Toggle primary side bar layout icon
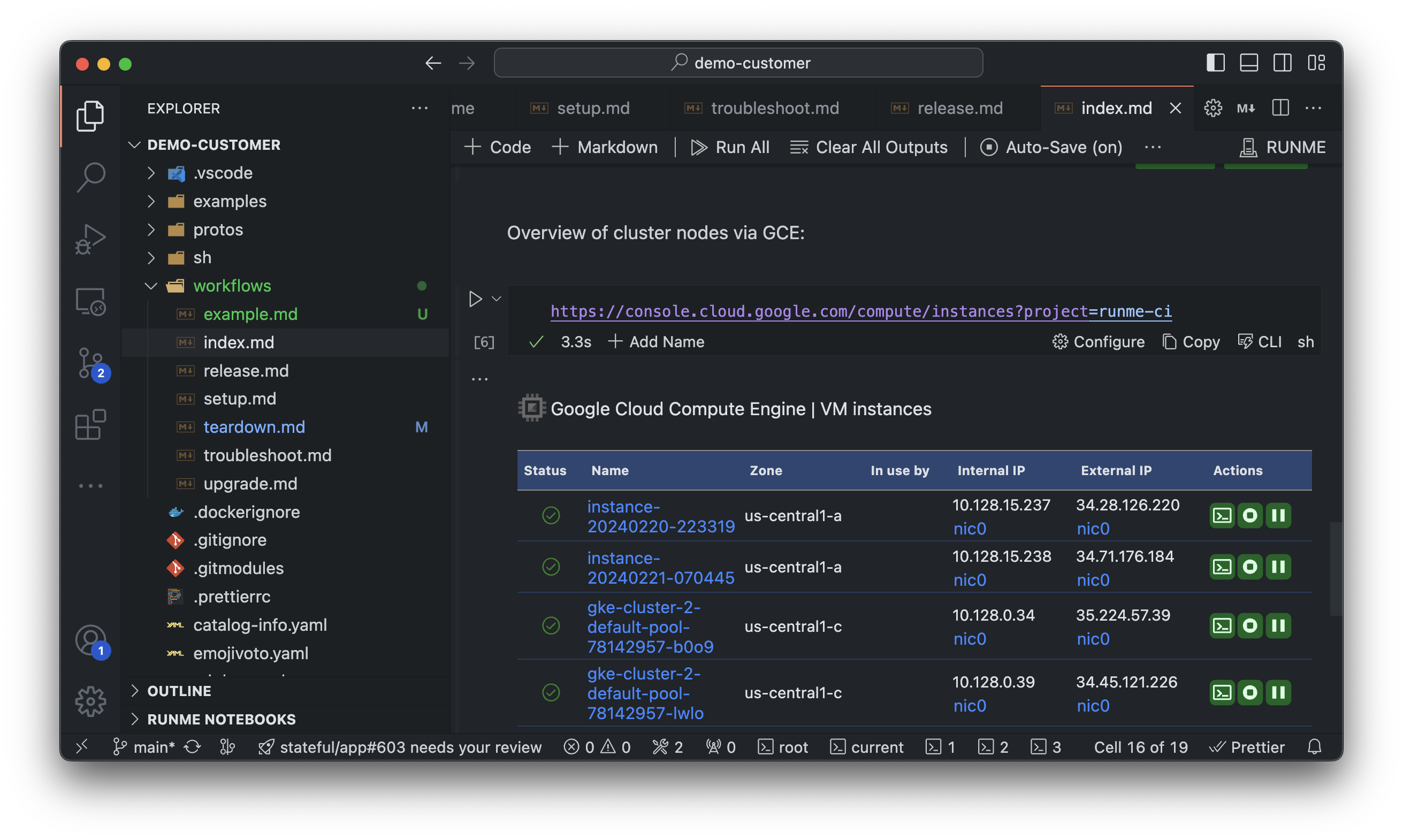 coord(1215,63)
